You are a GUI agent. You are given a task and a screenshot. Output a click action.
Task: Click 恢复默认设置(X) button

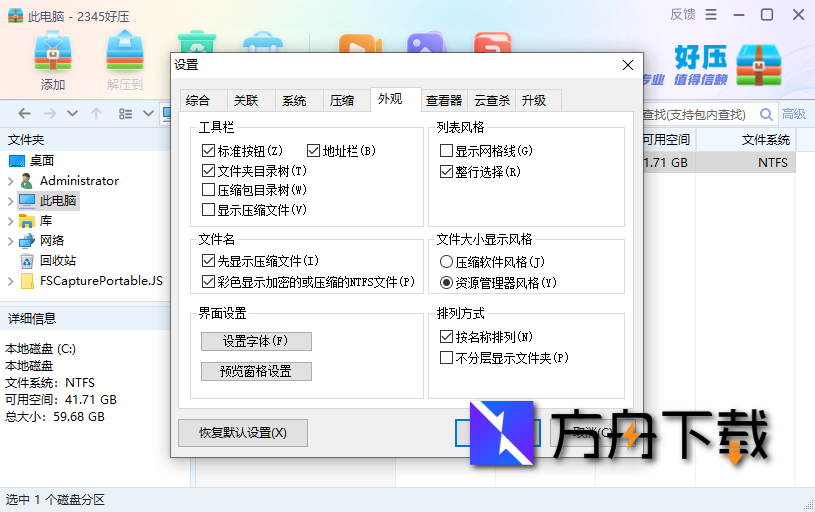(243, 433)
